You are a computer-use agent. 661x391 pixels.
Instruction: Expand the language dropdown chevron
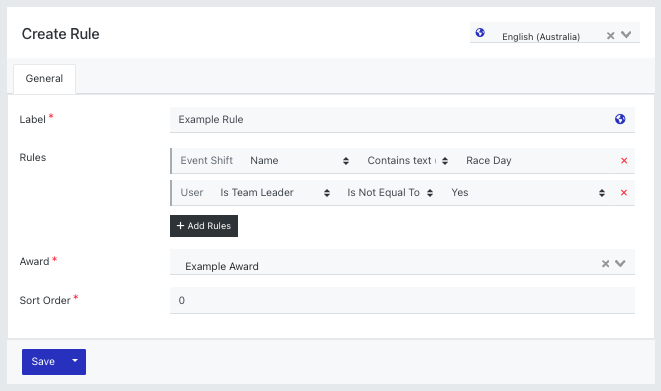click(626, 35)
